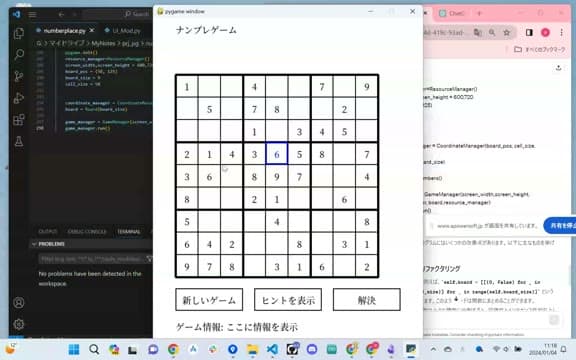Open Source Control in VS Code activity bar

pos(19,76)
